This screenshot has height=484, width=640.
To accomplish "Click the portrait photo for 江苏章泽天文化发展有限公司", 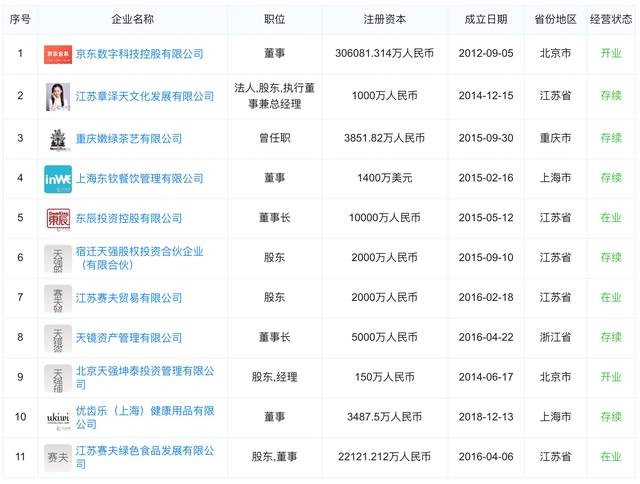I will 58,96.
